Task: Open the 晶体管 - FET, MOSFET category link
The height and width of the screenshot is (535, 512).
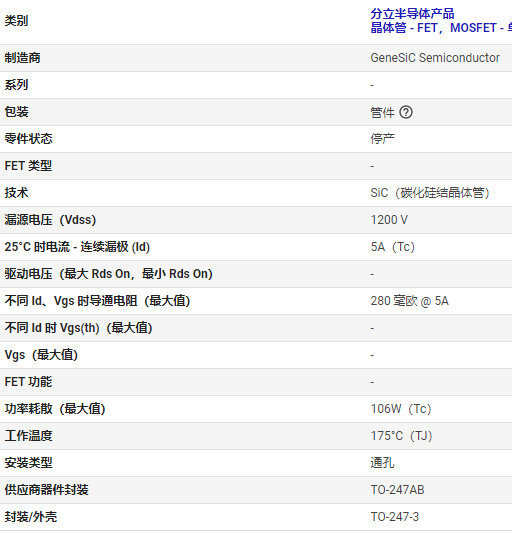Action: tap(441, 28)
